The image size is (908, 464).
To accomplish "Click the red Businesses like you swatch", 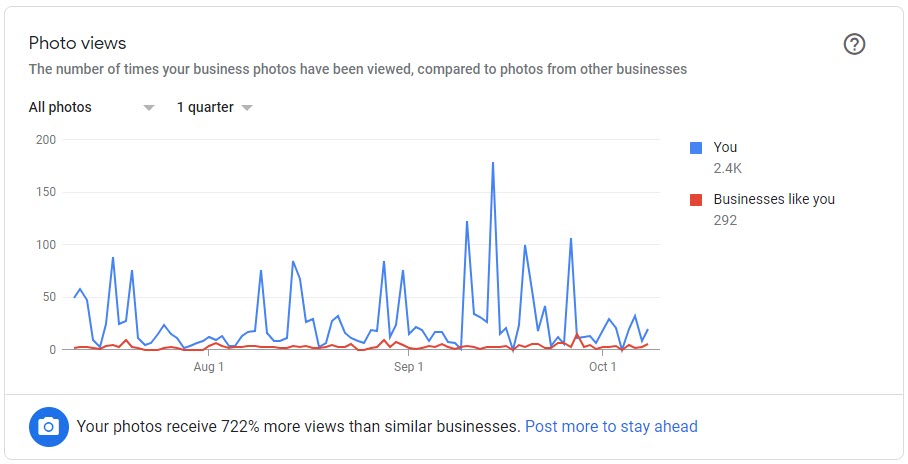I will pyautogui.click(x=696, y=200).
